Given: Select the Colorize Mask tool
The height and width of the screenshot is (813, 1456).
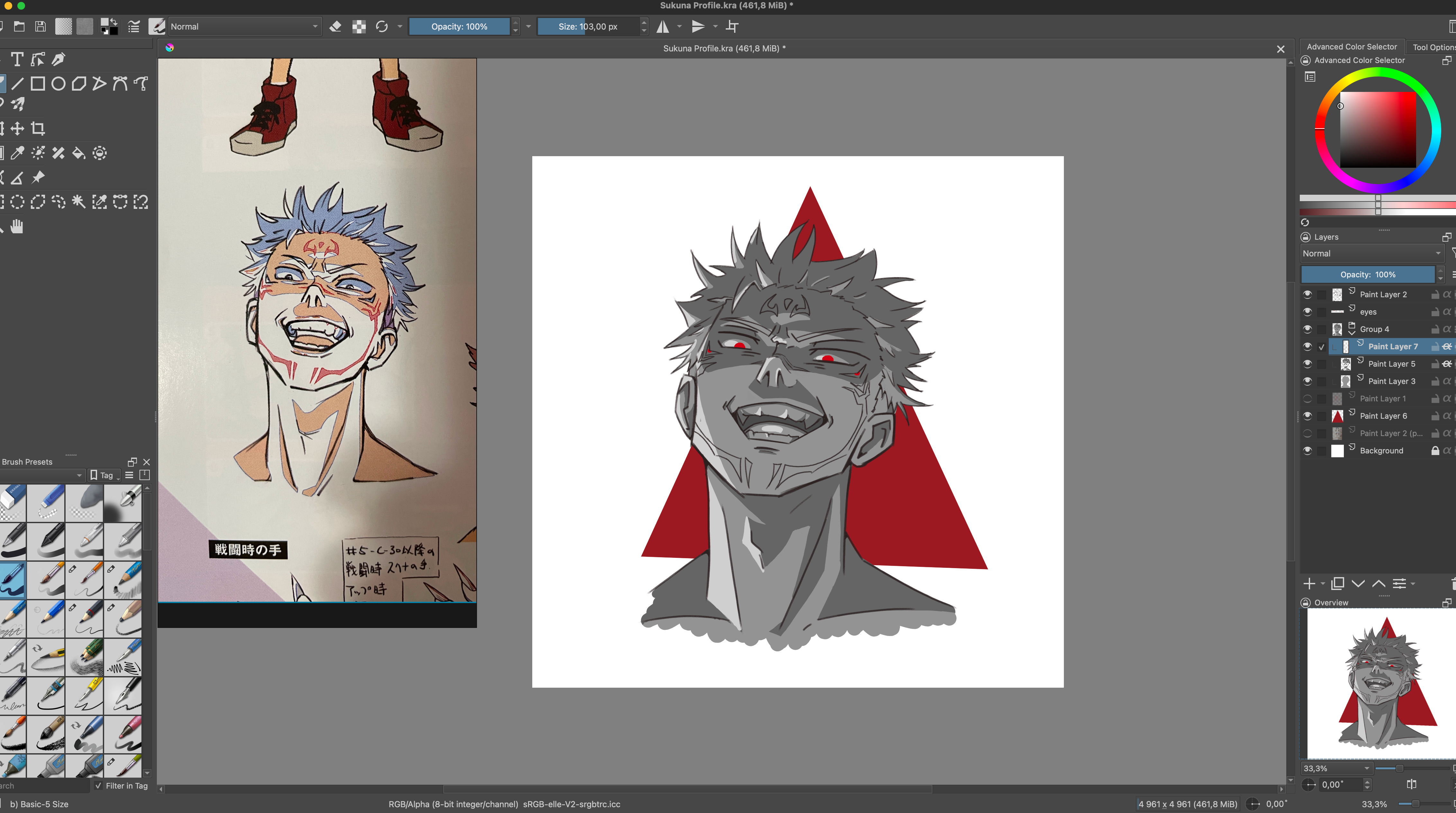Looking at the screenshot, I should pos(38,153).
